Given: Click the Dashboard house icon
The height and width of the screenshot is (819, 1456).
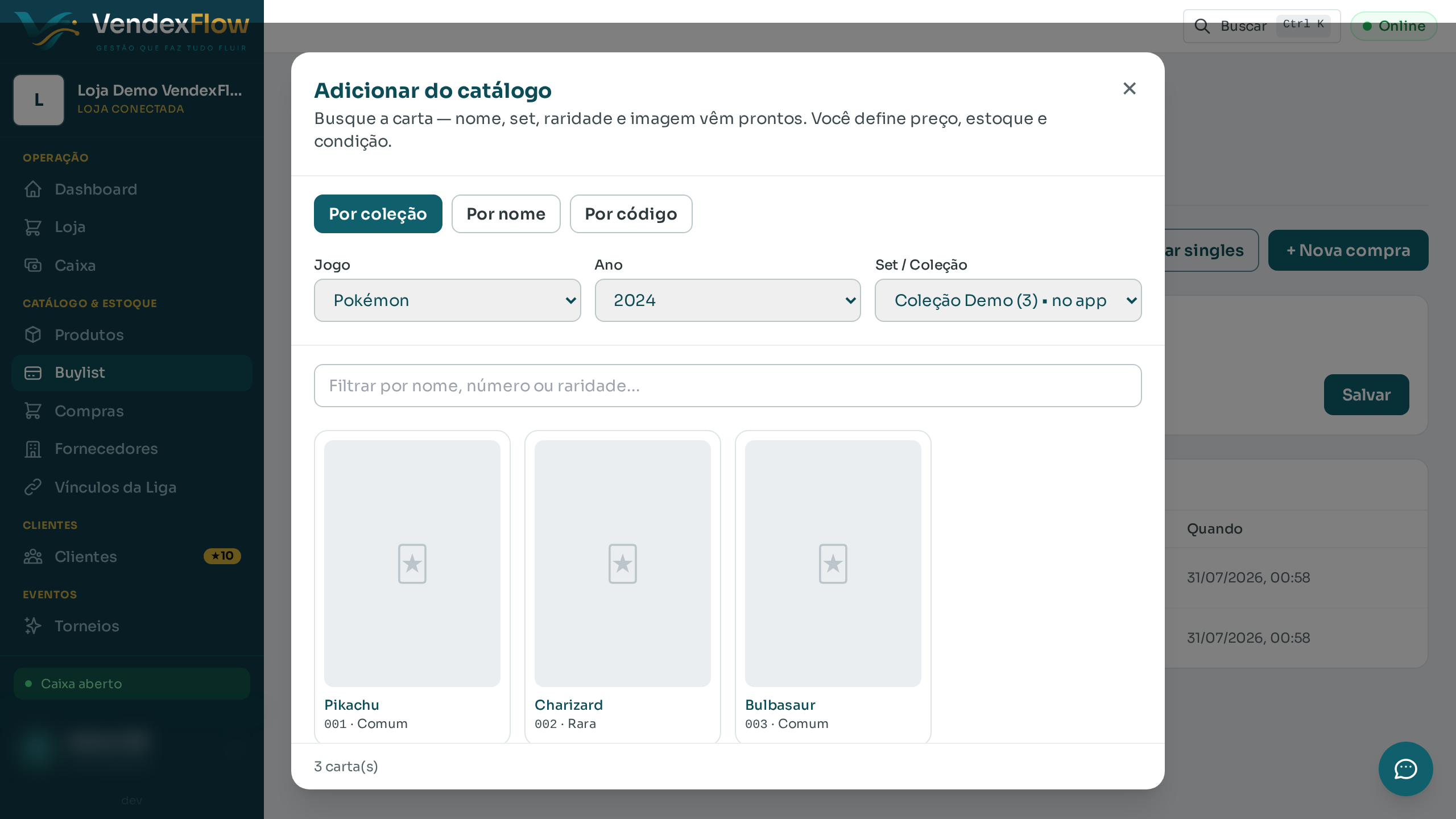Looking at the screenshot, I should point(33,189).
